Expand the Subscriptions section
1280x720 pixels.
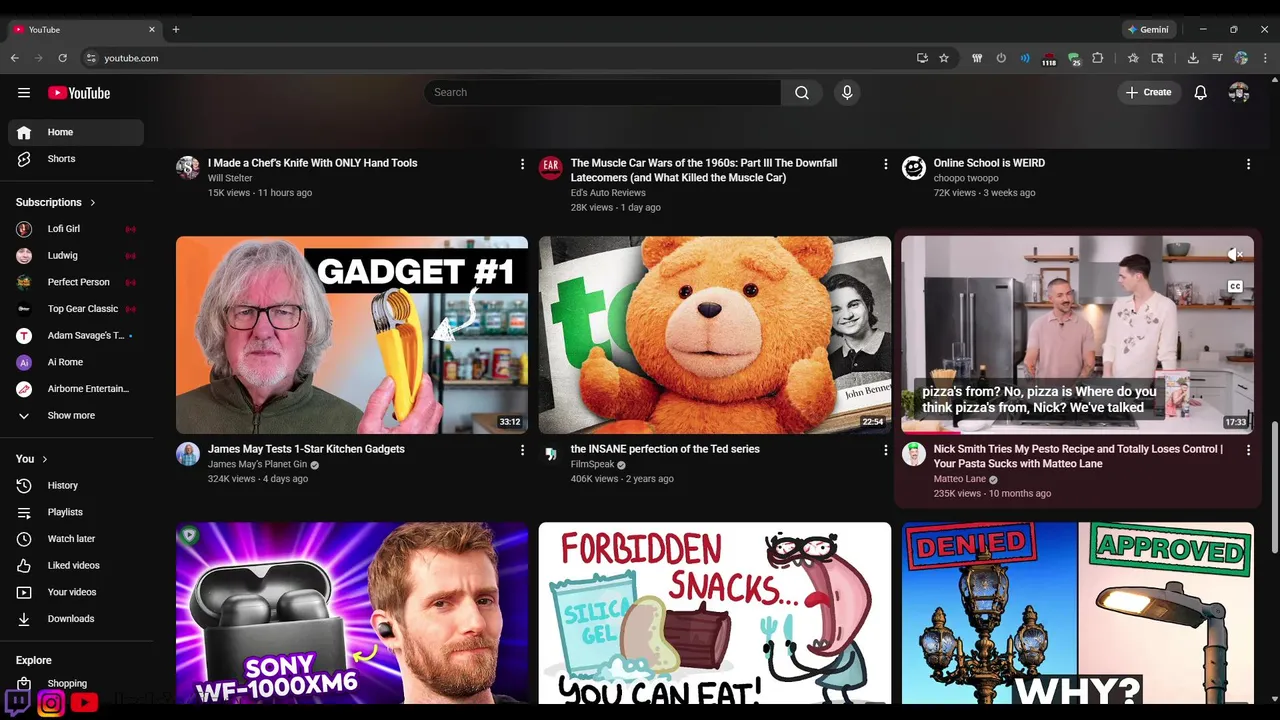(x=56, y=202)
